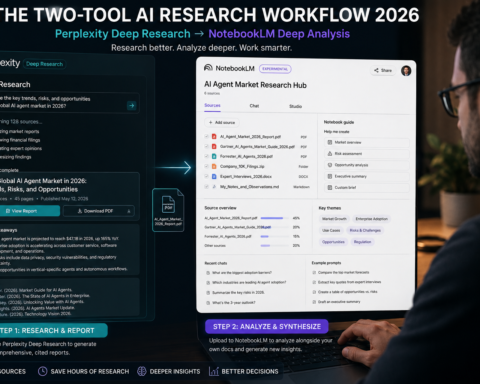Select the Risks & Challenges theme chip
This screenshot has height=384, width=480.
click(x=365, y=230)
